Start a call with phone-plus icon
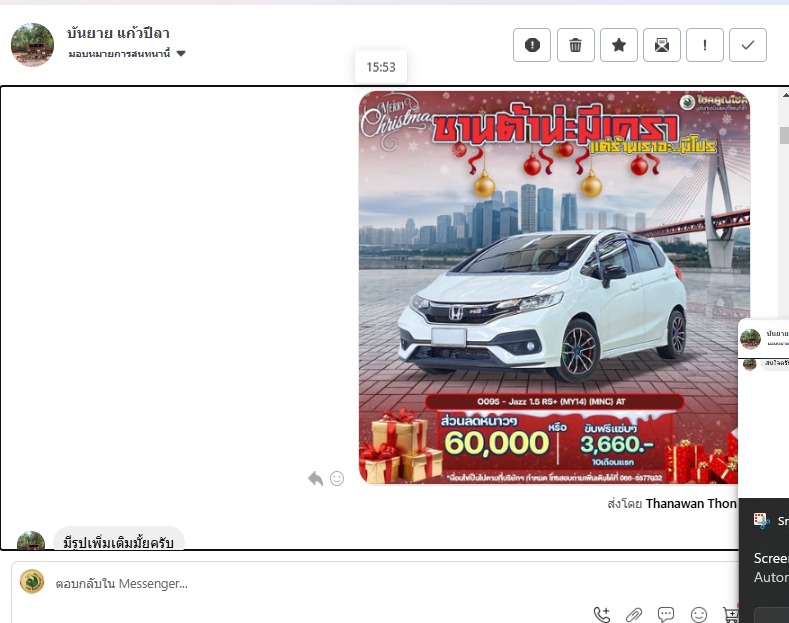 [602, 614]
